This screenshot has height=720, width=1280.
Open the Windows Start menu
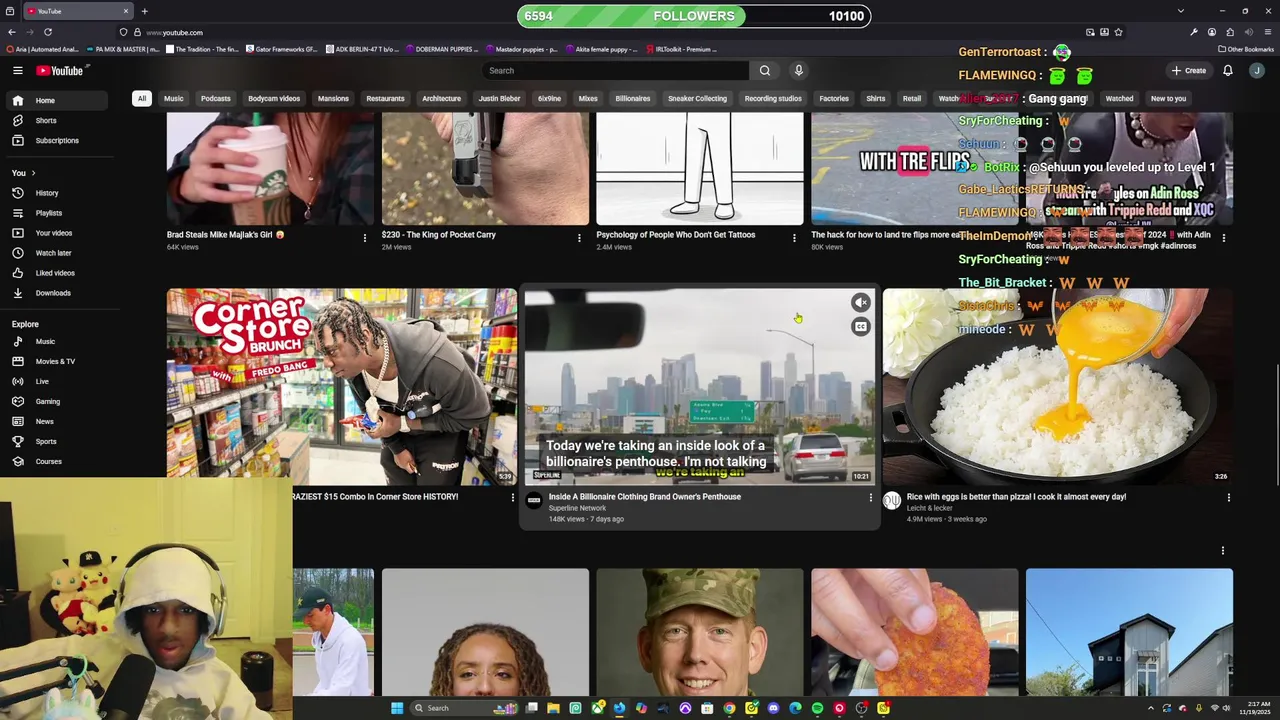click(397, 708)
